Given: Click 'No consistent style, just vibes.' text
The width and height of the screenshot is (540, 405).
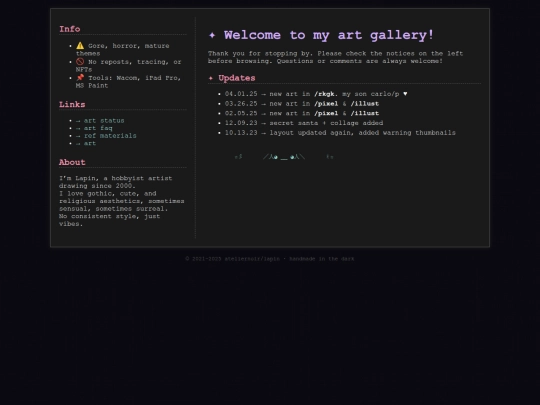Looking at the screenshot, I should (x=110, y=220).
